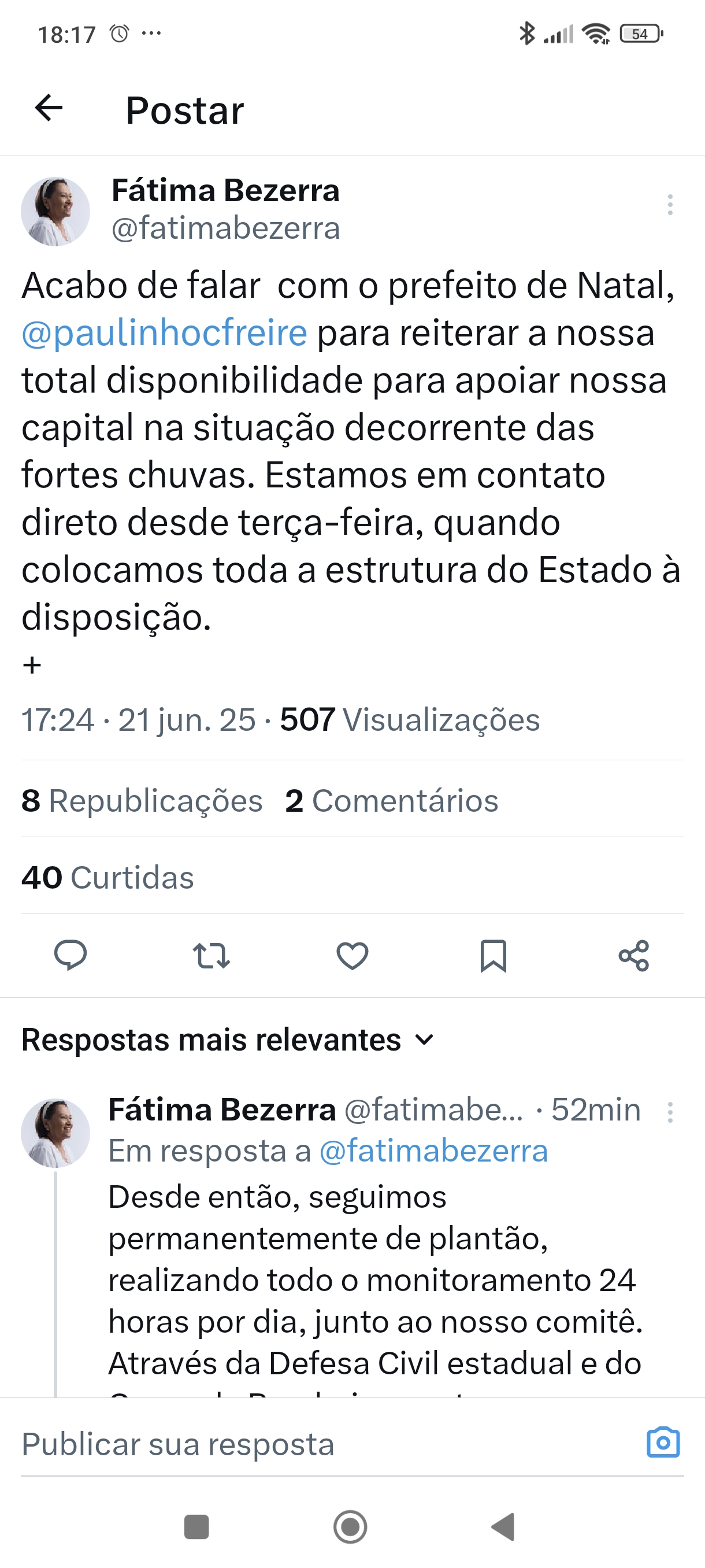Tap the reply author's avatar thumbnail
Viewport: 705px width, 1568px height.
coord(55,1132)
